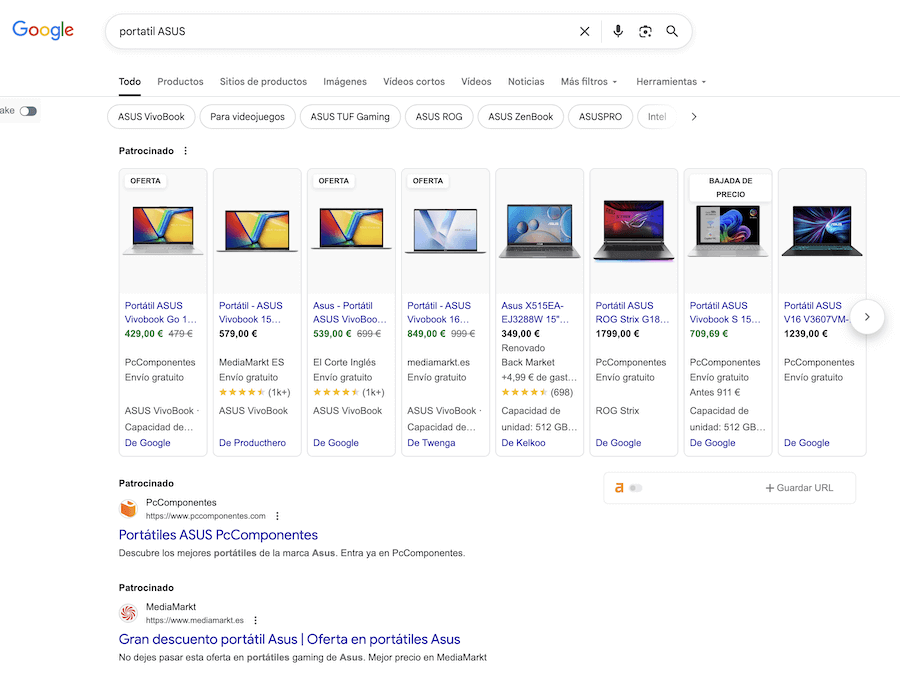Screen dimensions: 900x678
Task: Click the Vivobook Go 429,00 € laptop image
Action: click(163, 231)
